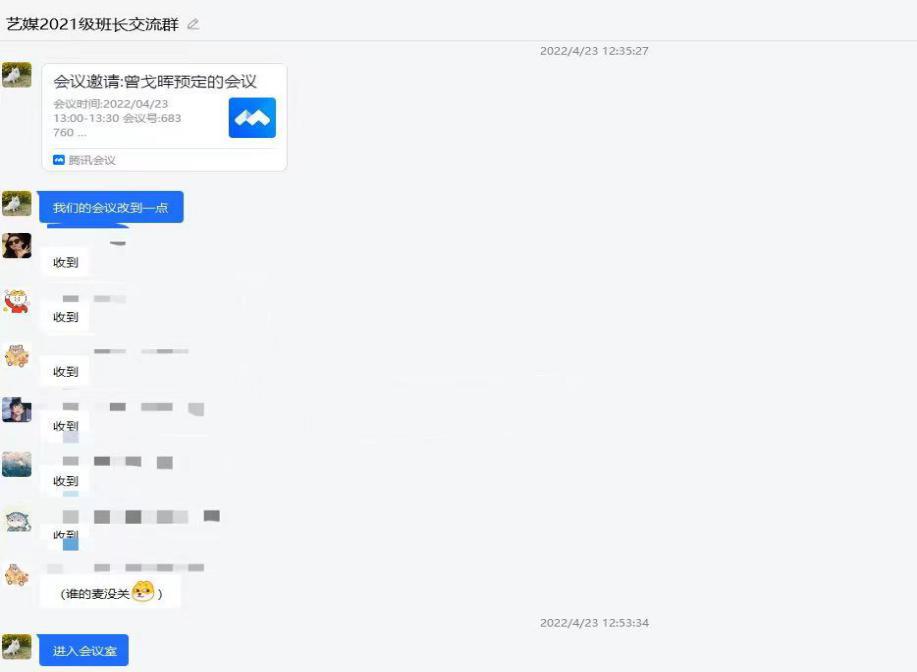Image resolution: width=917 pixels, height=672 pixels.
Task: Click the dark-haired person photo avatar
Action: point(17,410)
